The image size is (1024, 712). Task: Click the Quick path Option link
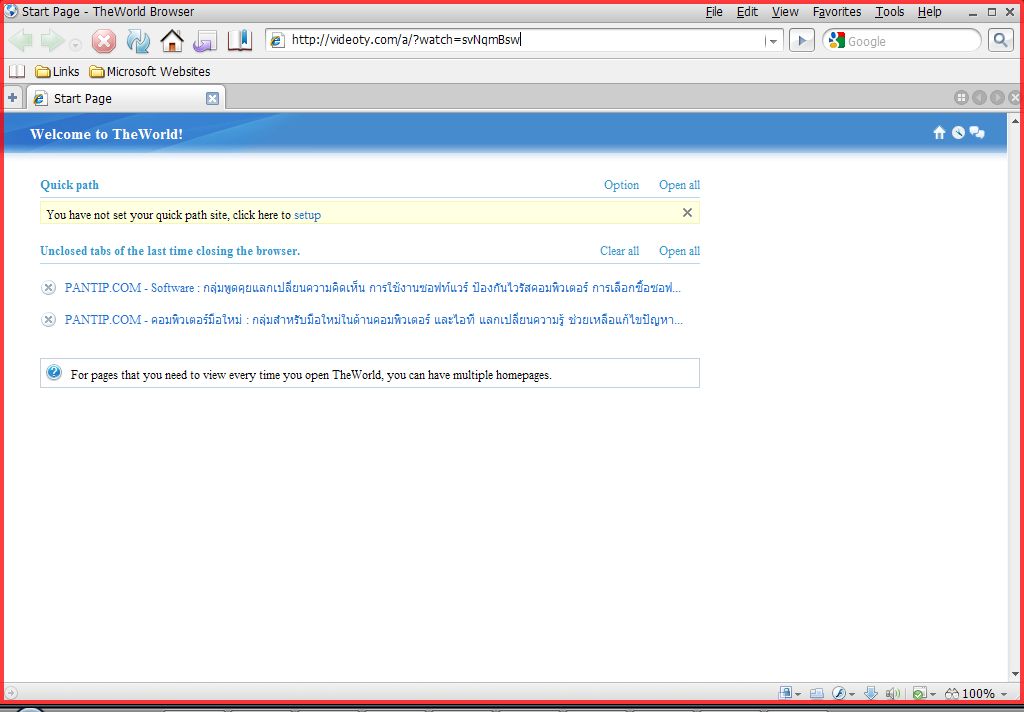click(x=621, y=185)
